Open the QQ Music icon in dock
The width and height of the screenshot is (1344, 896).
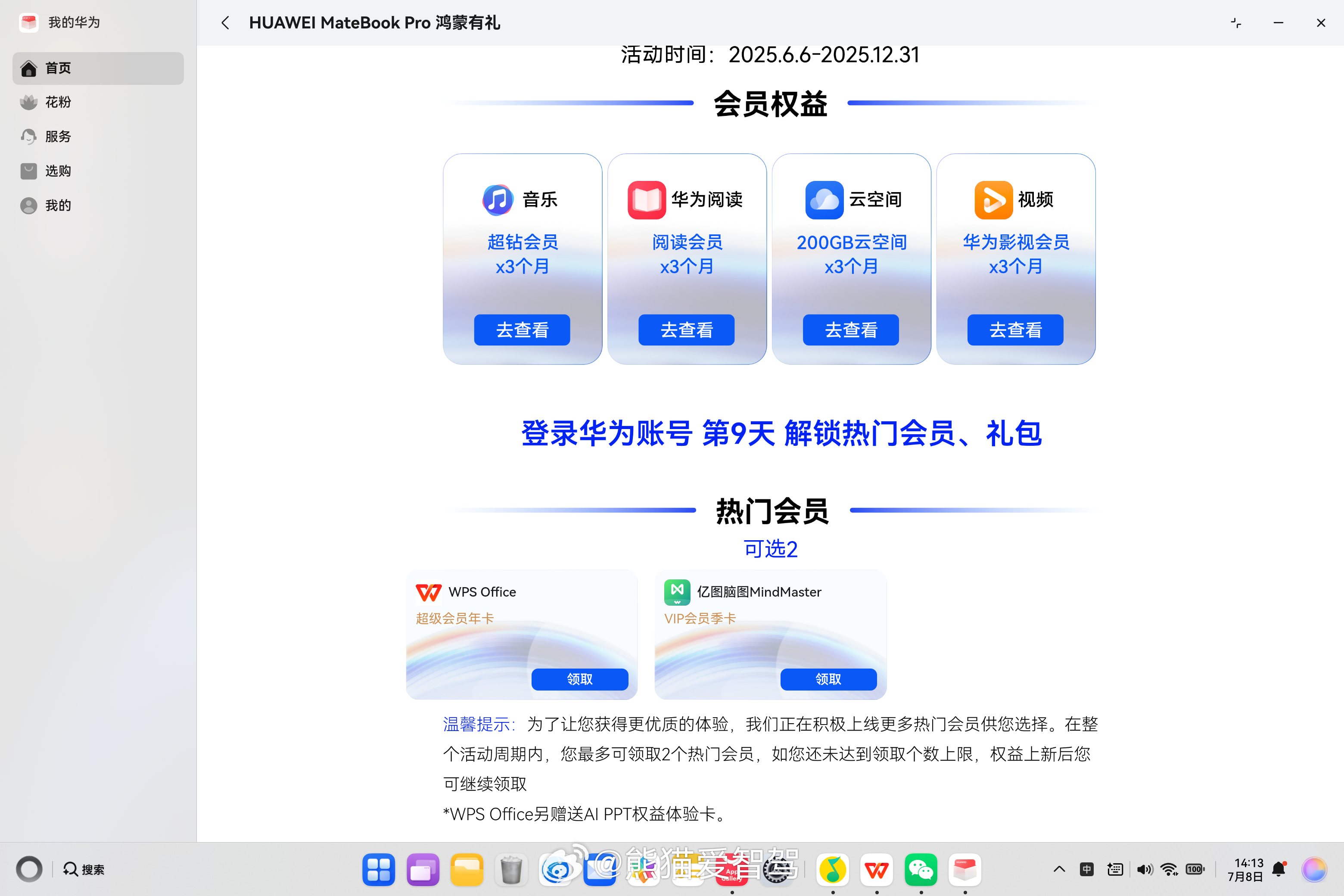pyautogui.click(x=833, y=870)
